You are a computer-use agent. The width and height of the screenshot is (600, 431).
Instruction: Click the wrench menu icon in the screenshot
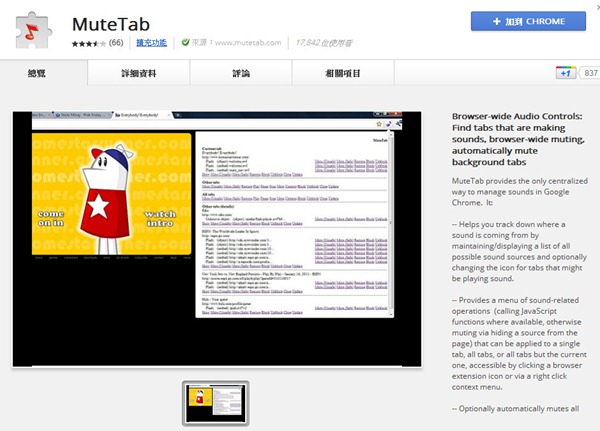(x=399, y=123)
